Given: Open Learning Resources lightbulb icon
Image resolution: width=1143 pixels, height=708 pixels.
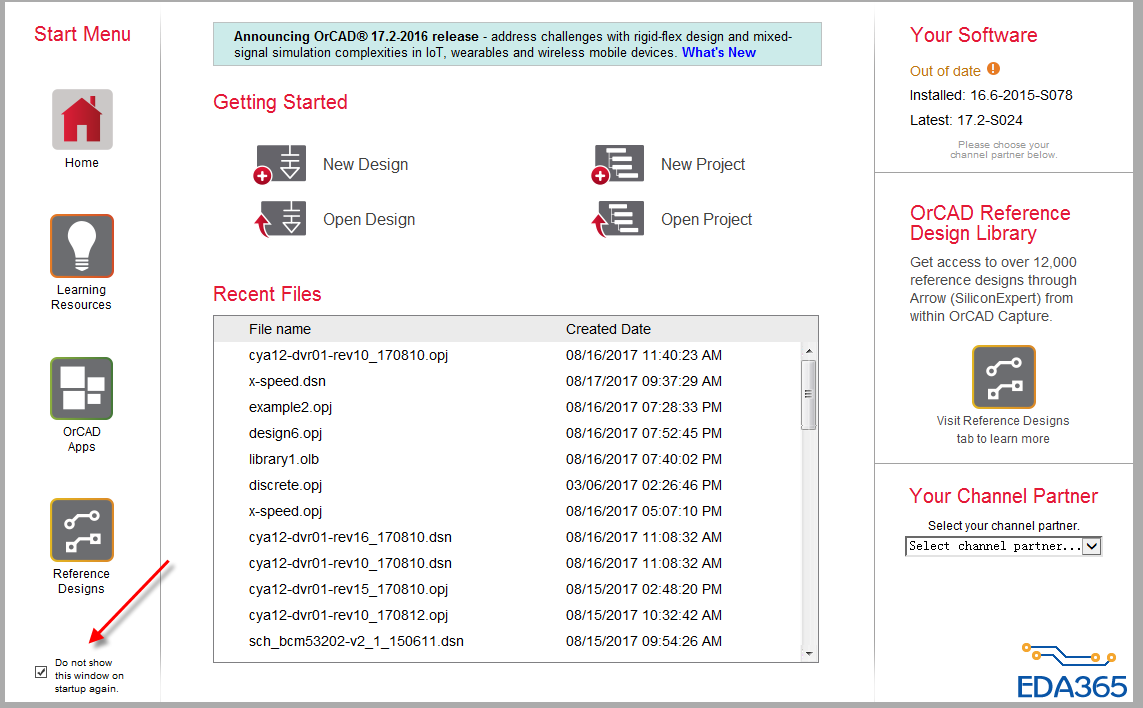Looking at the screenshot, I should pos(82,246).
